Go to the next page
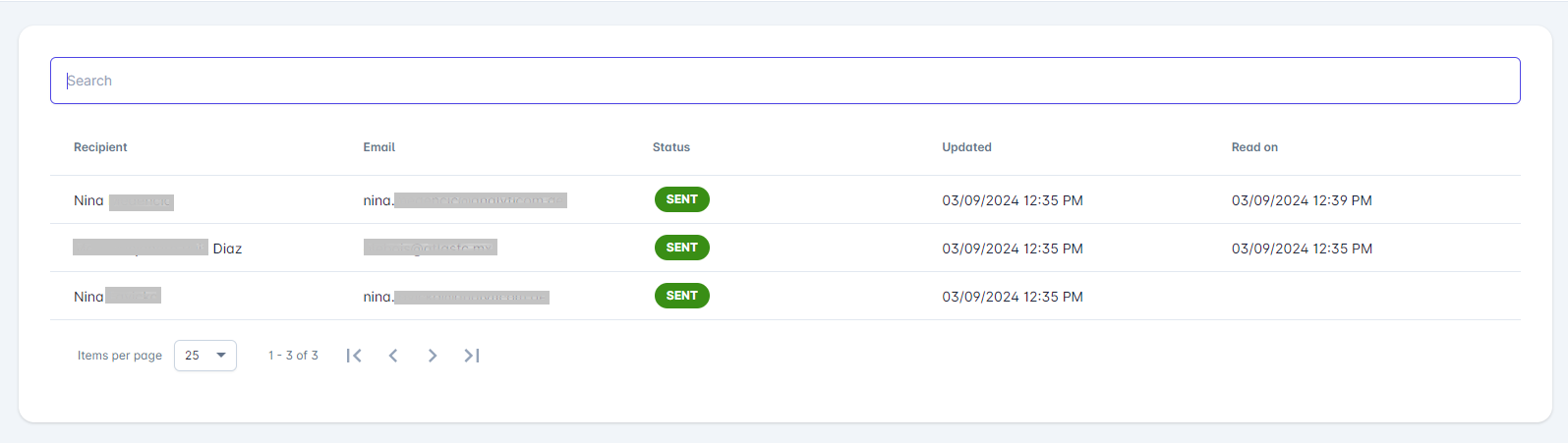Image resolution: width=1568 pixels, height=443 pixels. pos(433,356)
